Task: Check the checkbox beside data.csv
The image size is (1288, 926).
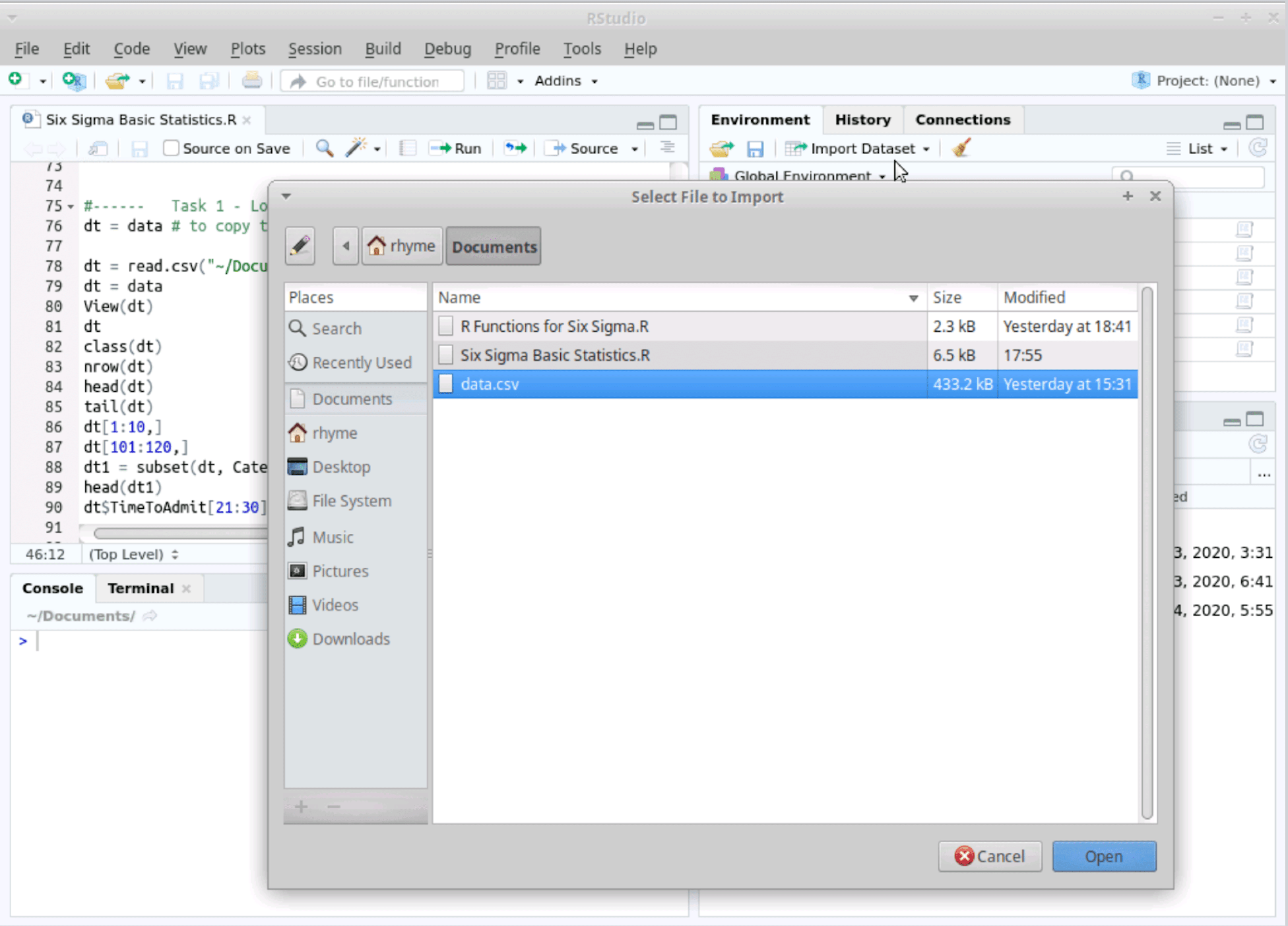Action: click(x=445, y=384)
